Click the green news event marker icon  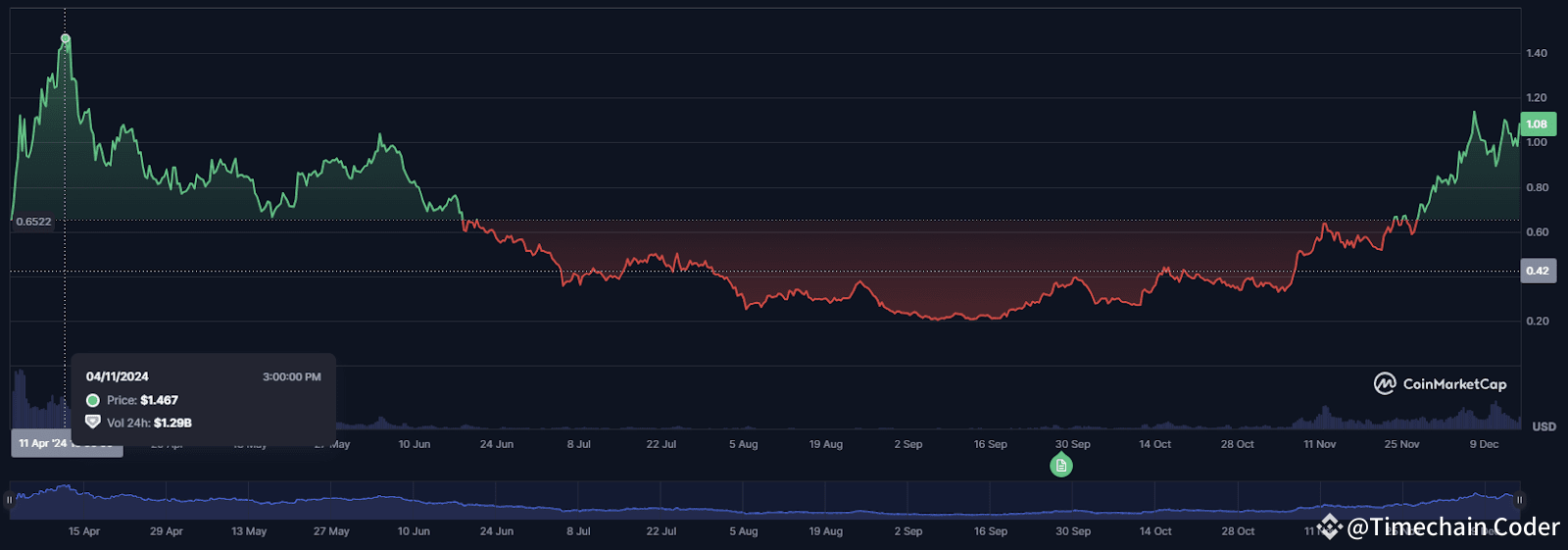point(1061,466)
